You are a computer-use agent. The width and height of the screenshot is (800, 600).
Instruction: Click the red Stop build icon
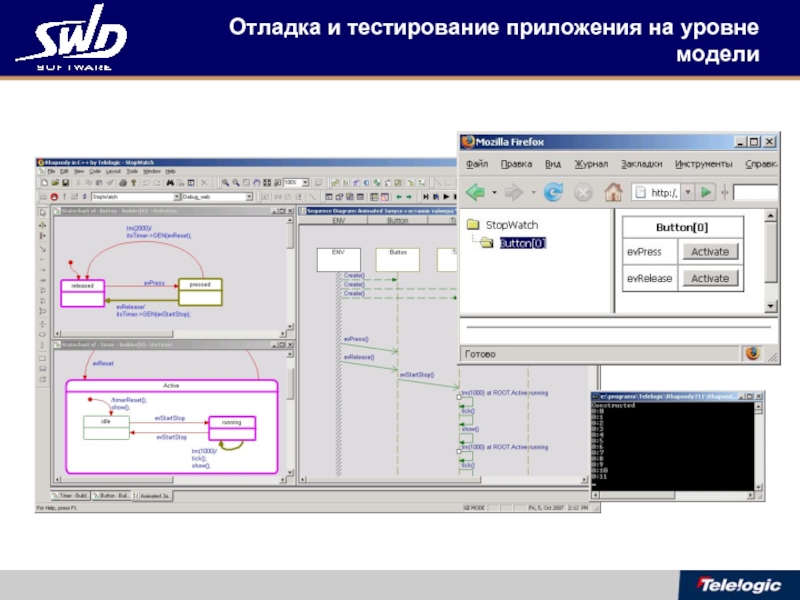click(54, 197)
